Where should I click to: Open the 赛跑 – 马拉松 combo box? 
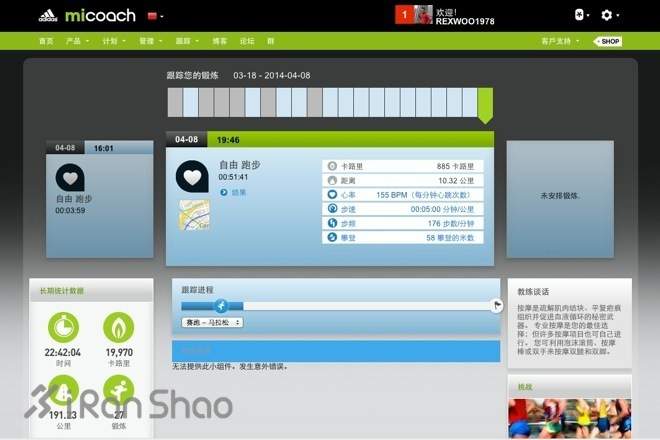[x=212, y=323]
